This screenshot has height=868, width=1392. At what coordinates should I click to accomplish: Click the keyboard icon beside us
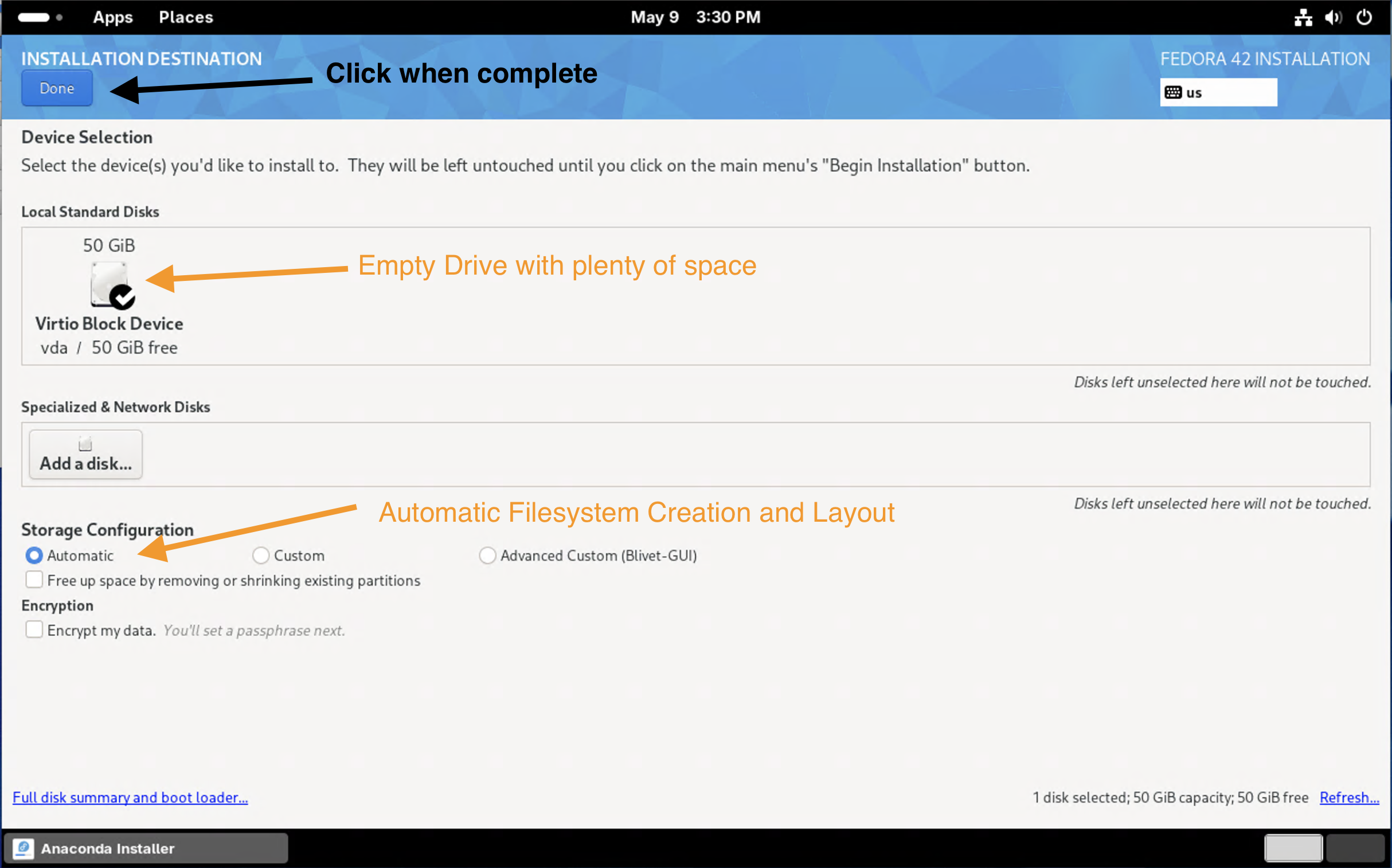pyautogui.click(x=1173, y=92)
